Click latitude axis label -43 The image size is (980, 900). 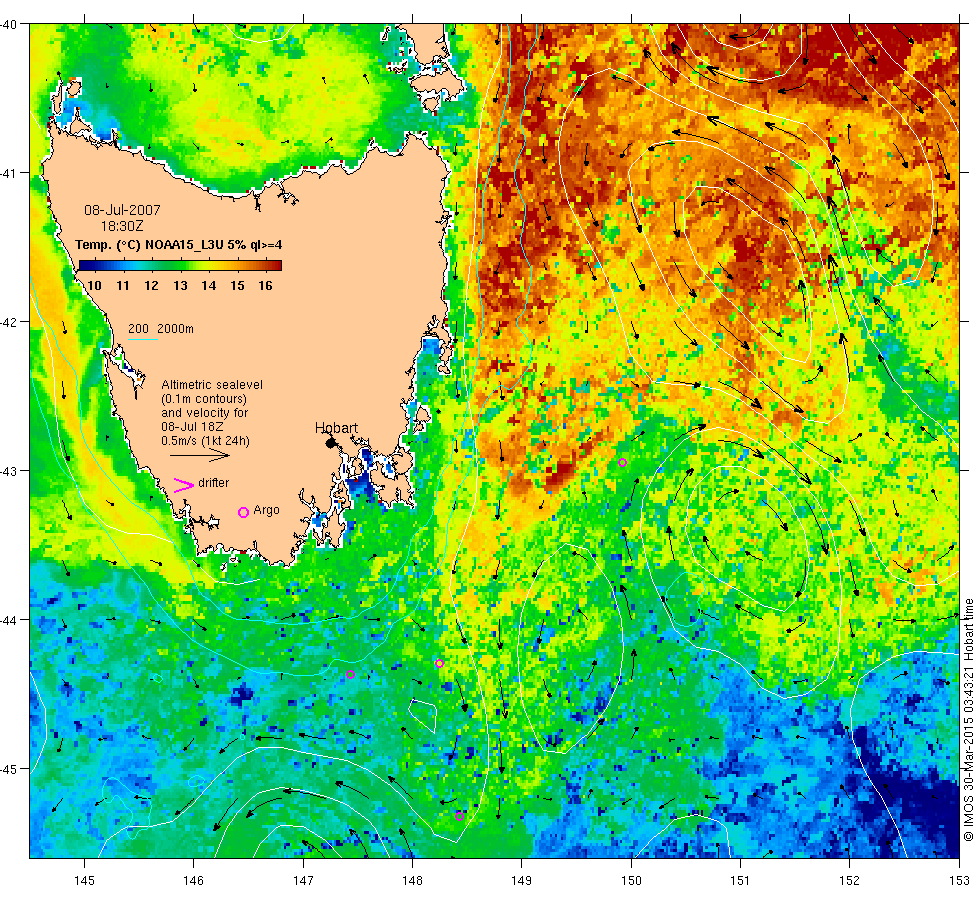pos(8,471)
